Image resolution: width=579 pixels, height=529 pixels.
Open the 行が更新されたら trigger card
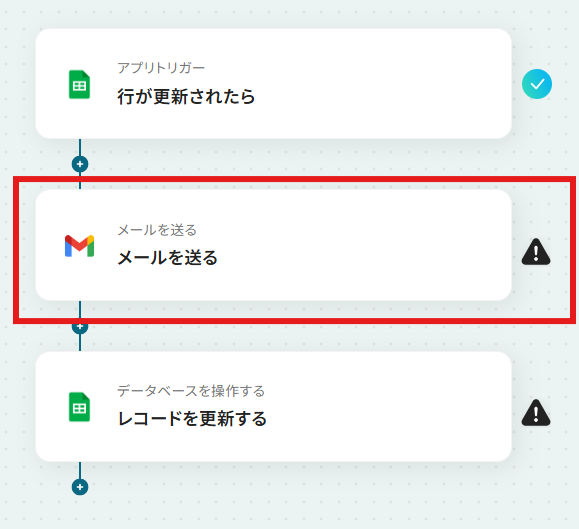click(x=274, y=84)
